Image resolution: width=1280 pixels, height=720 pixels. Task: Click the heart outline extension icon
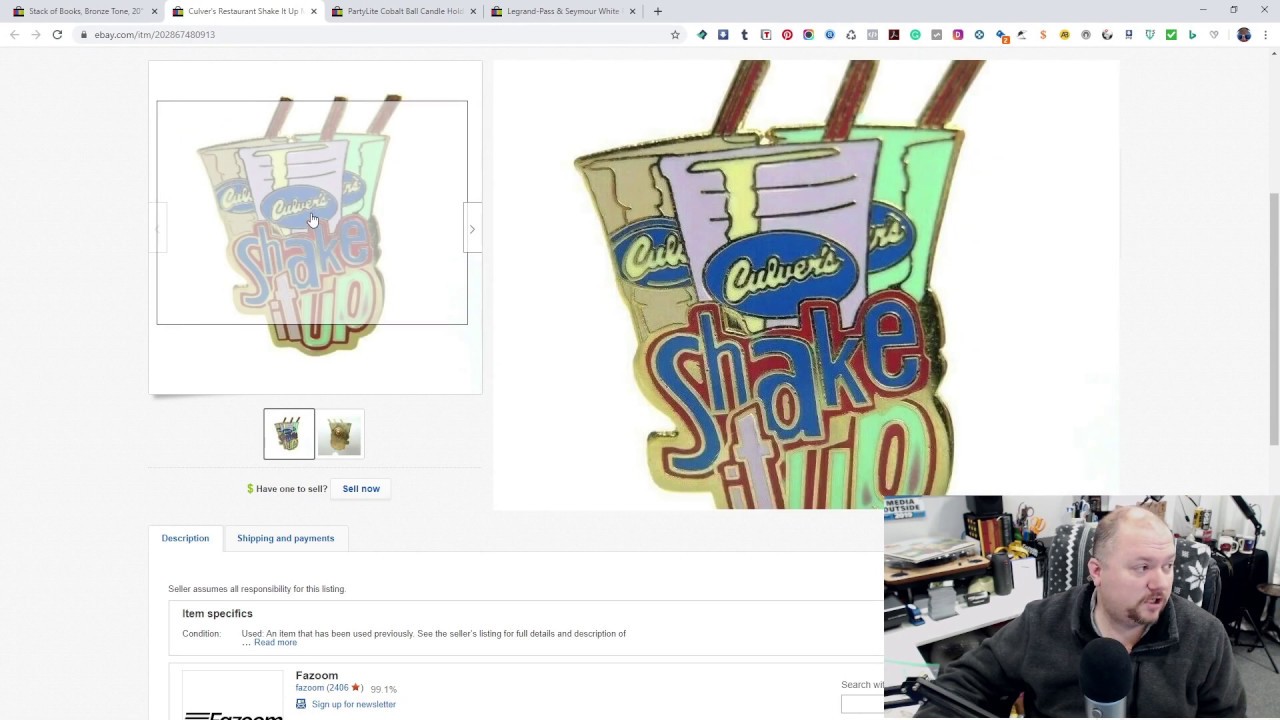pyautogui.click(x=1214, y=35)
